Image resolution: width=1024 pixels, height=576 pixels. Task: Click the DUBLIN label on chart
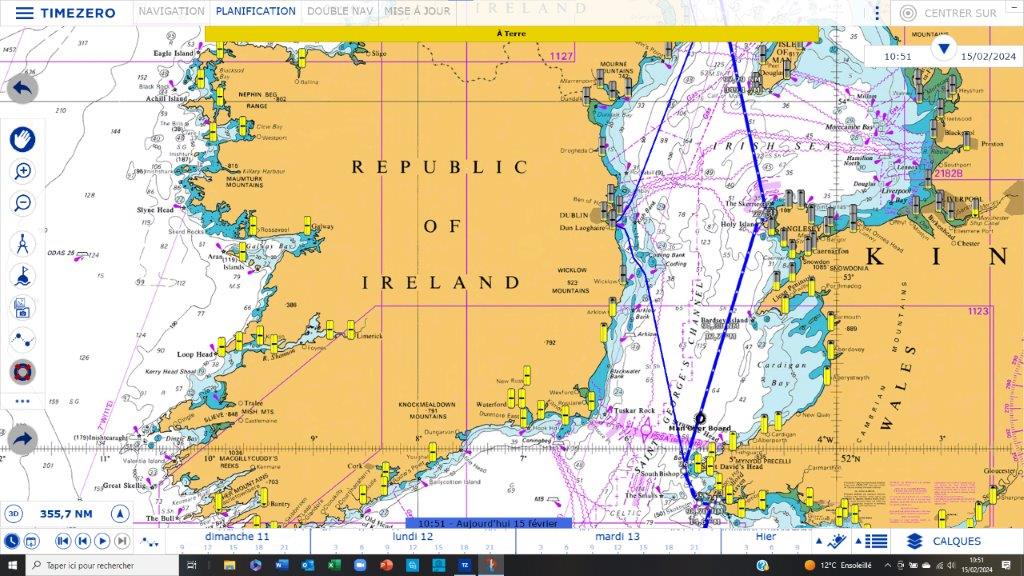pos(573,215)
